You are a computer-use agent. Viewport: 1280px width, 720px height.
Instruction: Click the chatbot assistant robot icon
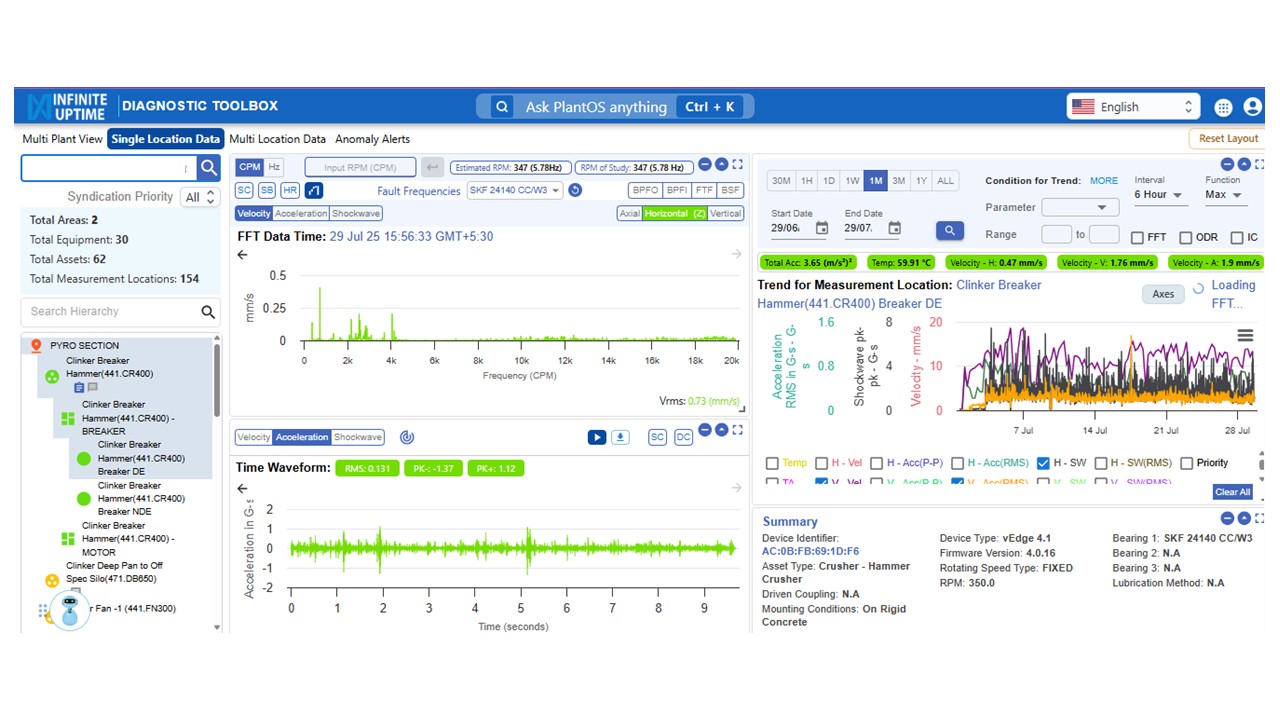click(69, 609)
